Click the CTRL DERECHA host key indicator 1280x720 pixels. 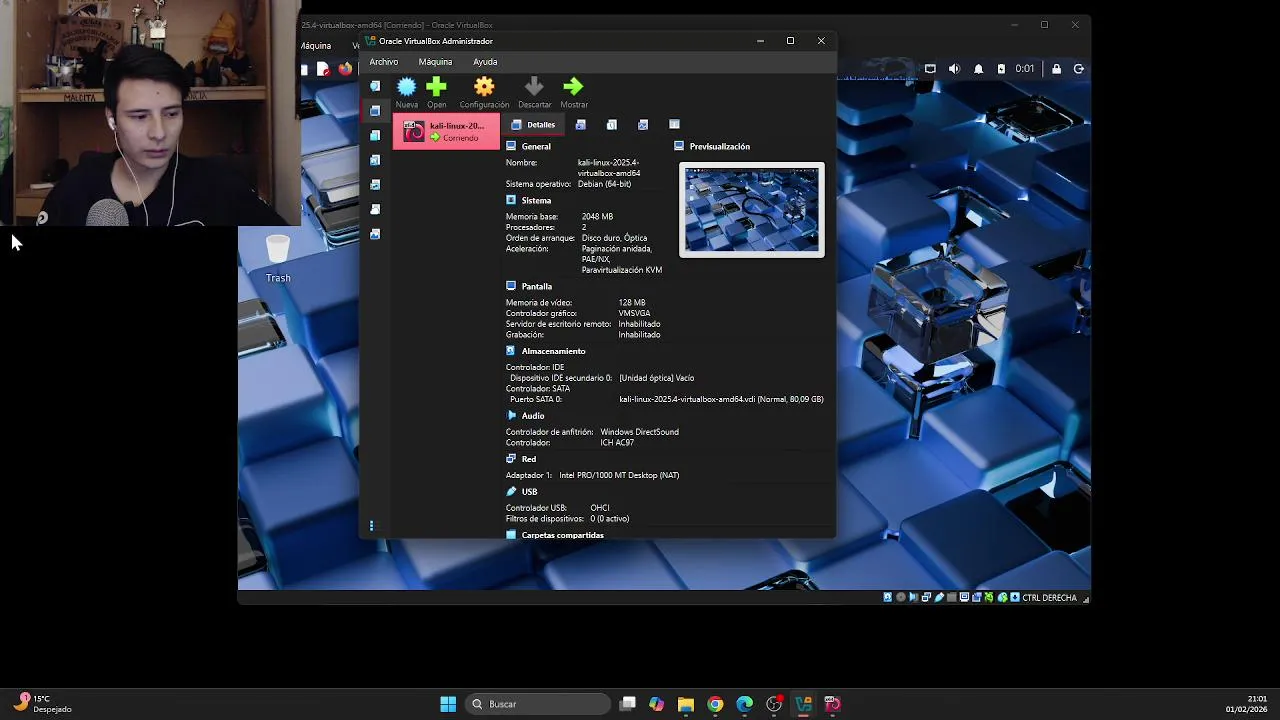click(x=1049, y=597)
